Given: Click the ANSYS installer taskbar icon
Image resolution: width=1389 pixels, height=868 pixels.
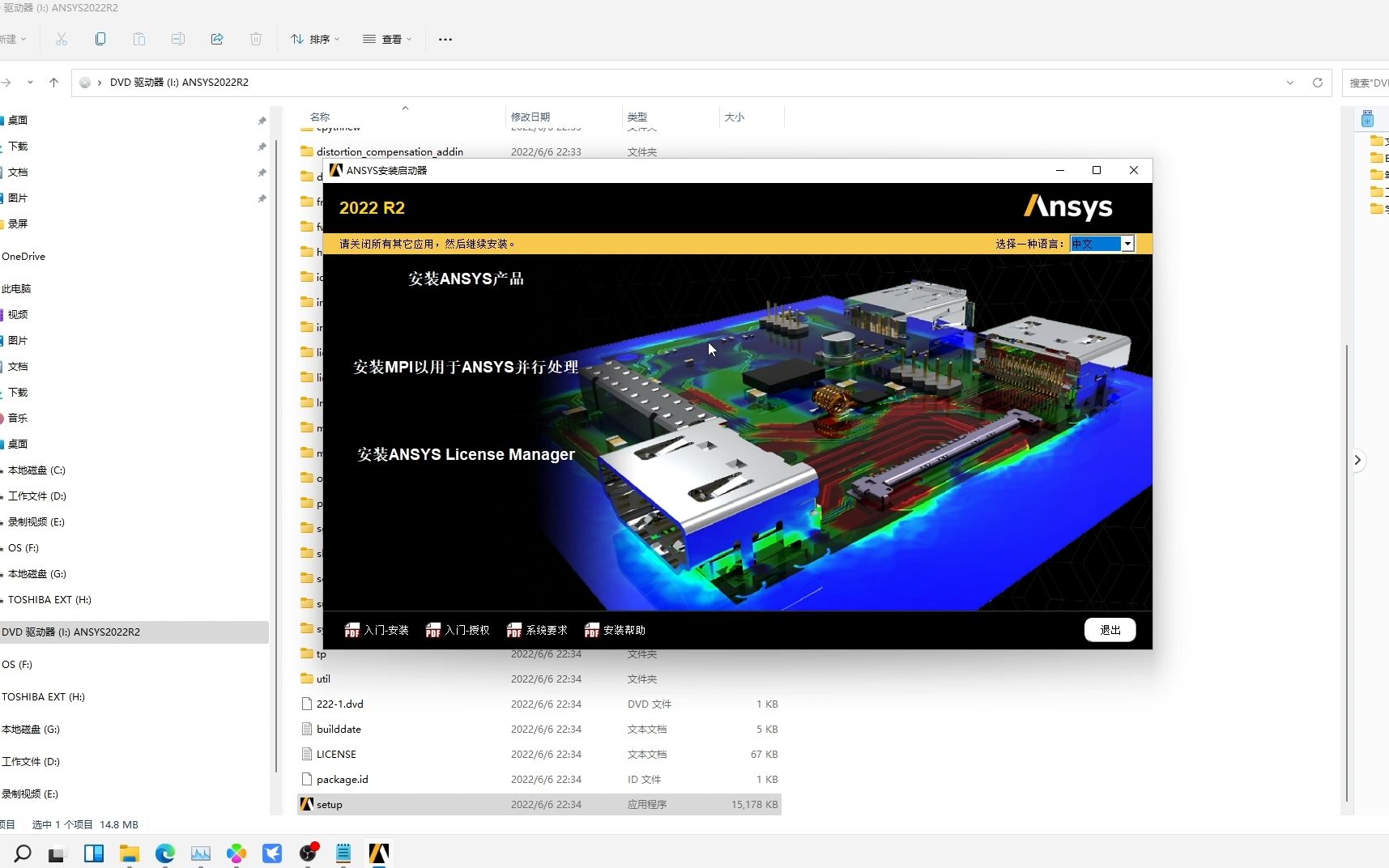Looking at the screenshot, I should [379, 853].
